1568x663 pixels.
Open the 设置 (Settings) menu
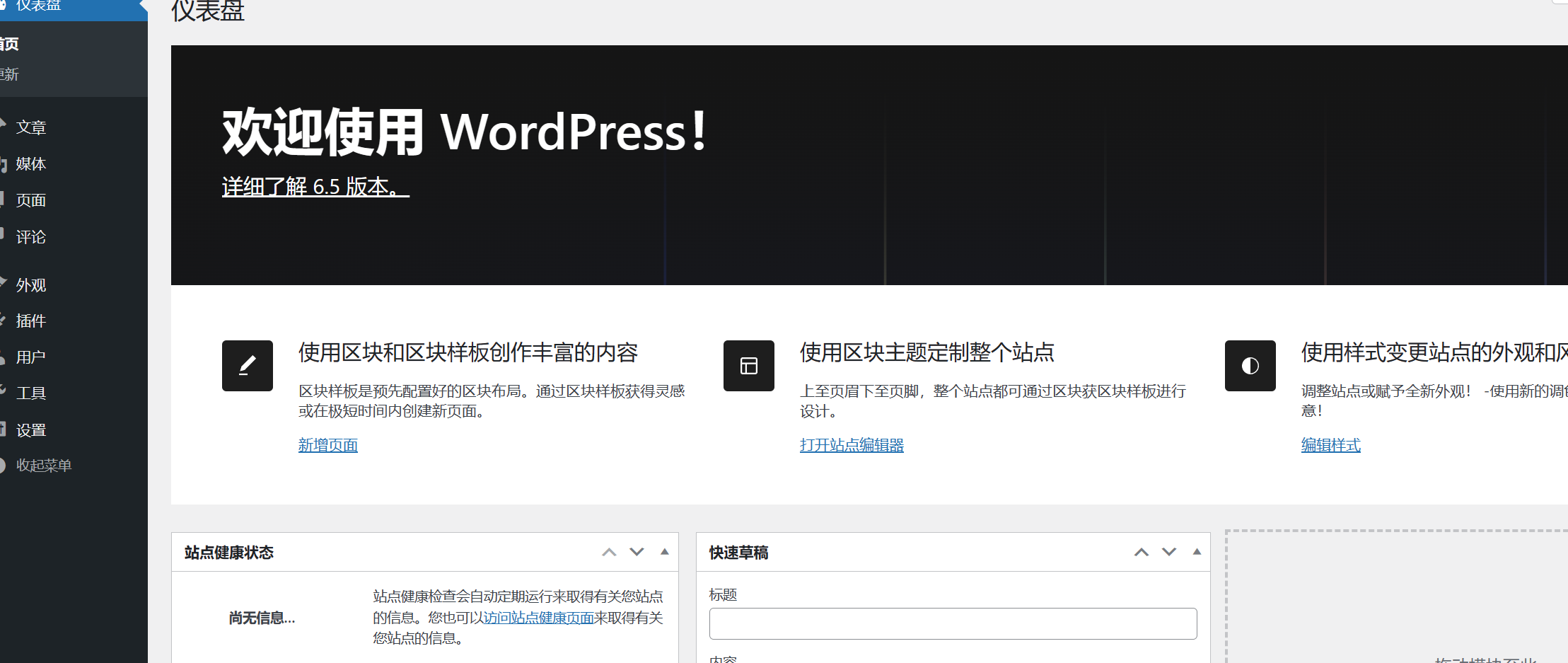pyautogui.click(x=31, y=430)
